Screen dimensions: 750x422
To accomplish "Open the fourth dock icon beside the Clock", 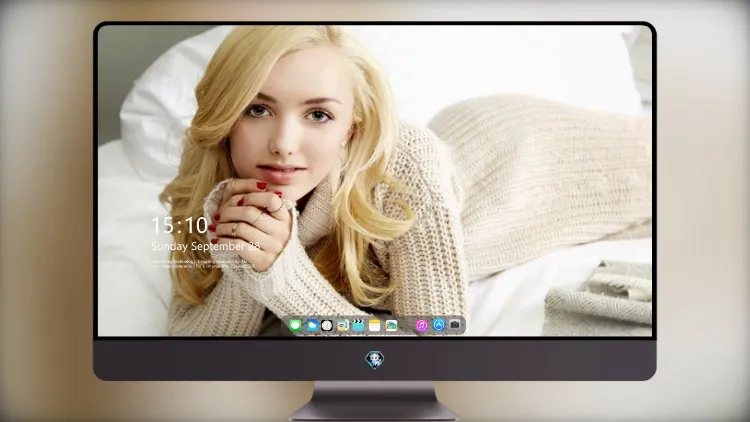I will click(x=342, y=325).
